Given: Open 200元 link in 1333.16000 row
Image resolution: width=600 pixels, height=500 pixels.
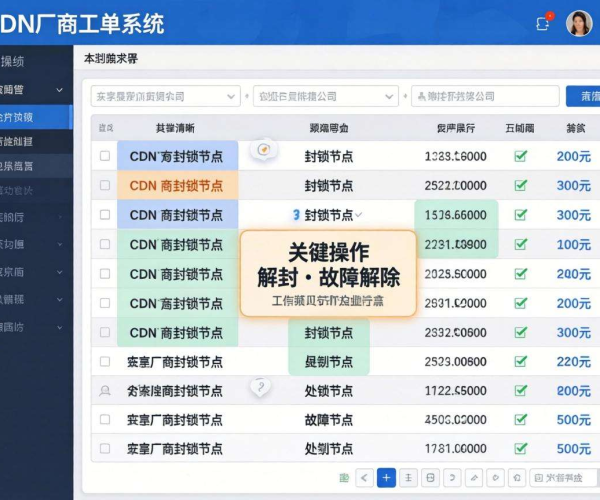Looking at the screenshot, I should 573,156.
